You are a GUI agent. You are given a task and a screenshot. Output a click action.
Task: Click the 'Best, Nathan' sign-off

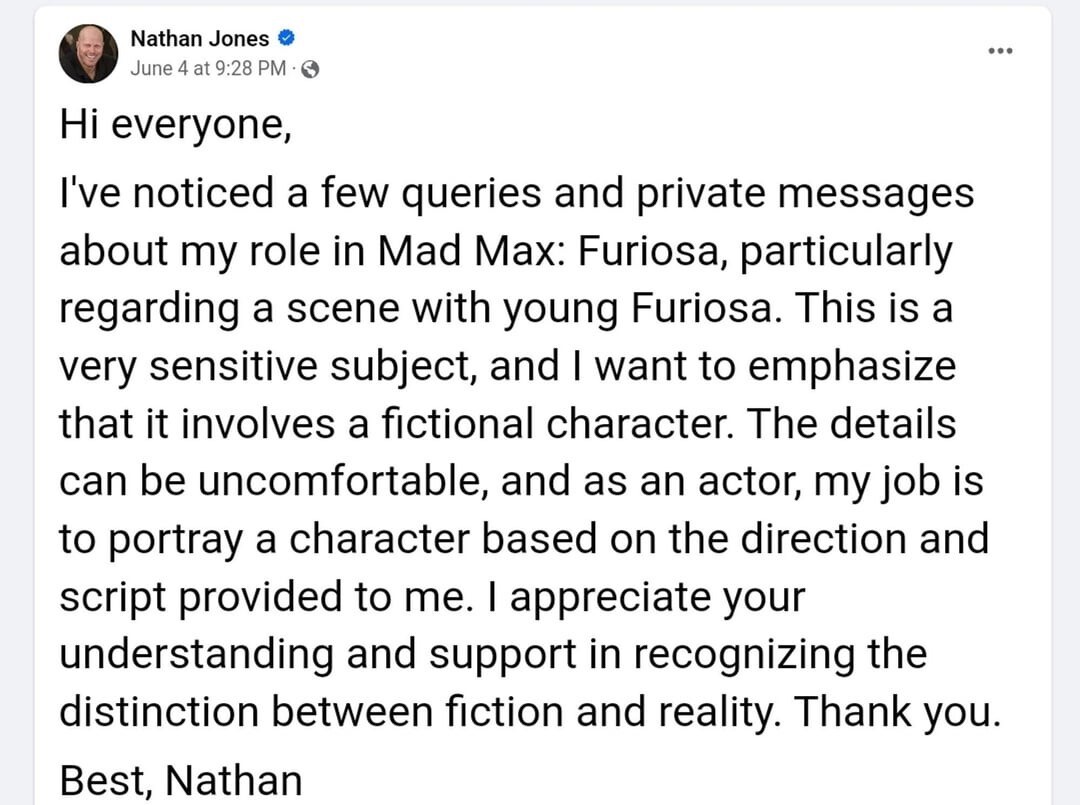click(x=181, y=781)
